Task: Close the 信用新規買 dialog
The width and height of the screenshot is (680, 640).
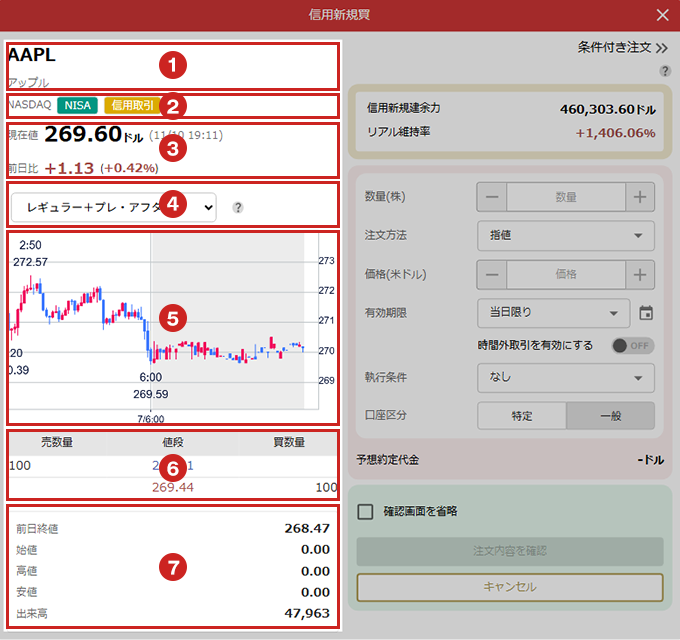Action: pyautogui.click(x=662, y=15)
